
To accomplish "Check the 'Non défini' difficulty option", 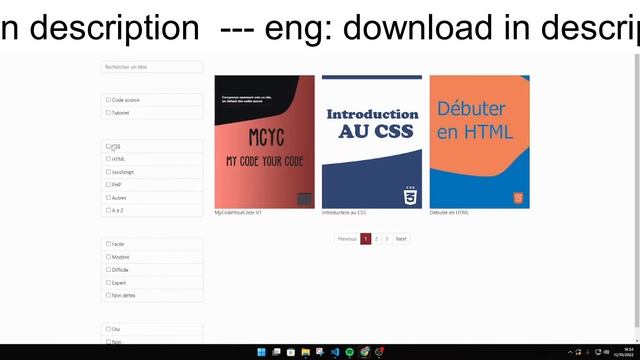I will pos(108,295).
